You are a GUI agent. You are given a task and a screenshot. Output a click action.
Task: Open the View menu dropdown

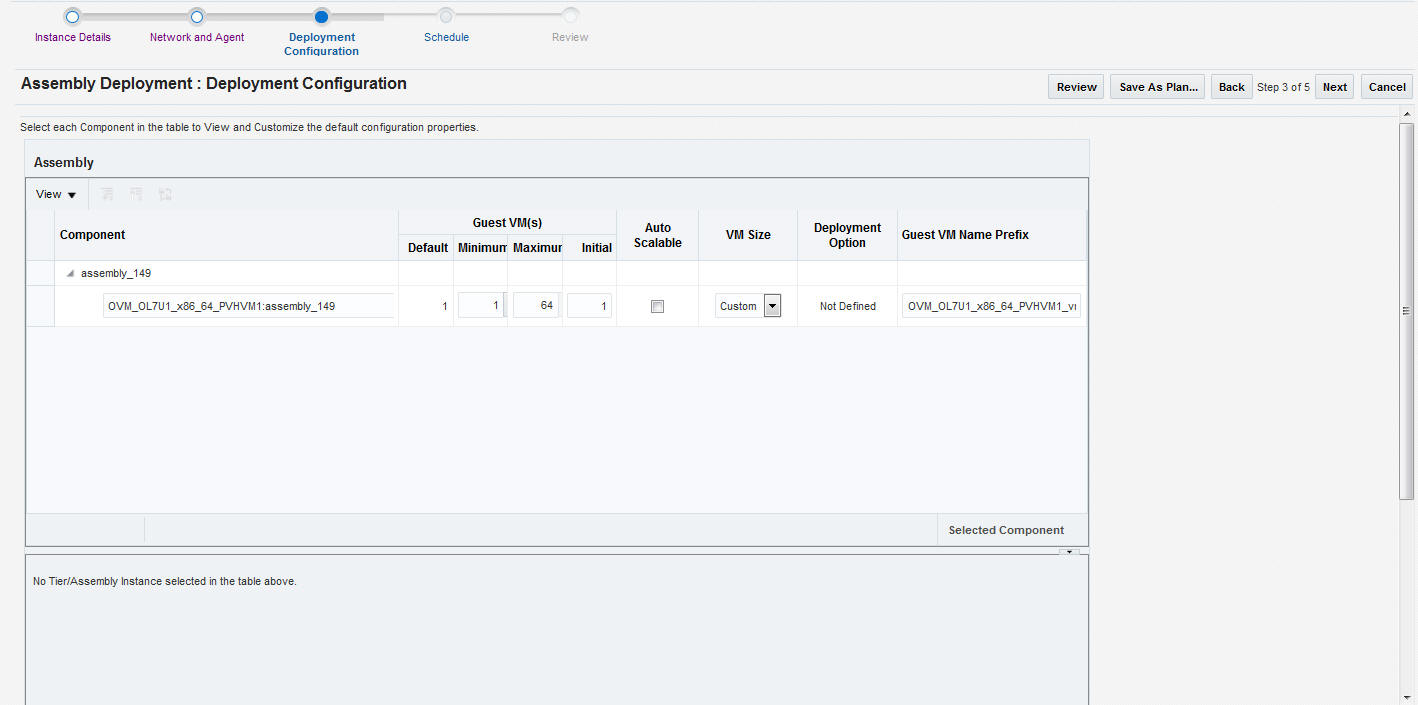click(56, 194)
